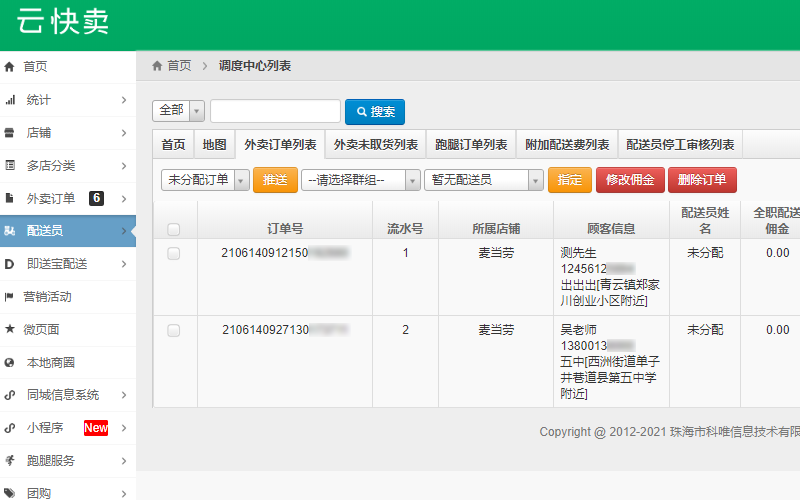Click the 订单号 column header
This screenshot has width=800, height=500.
click(x=285, y=229)
